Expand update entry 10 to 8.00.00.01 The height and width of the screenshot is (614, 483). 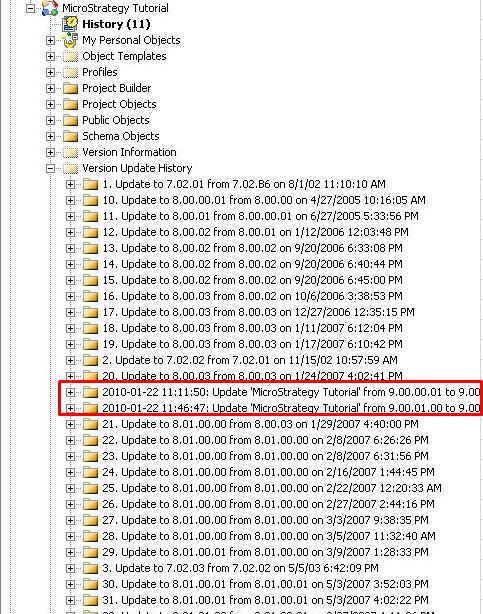point(70,200)
